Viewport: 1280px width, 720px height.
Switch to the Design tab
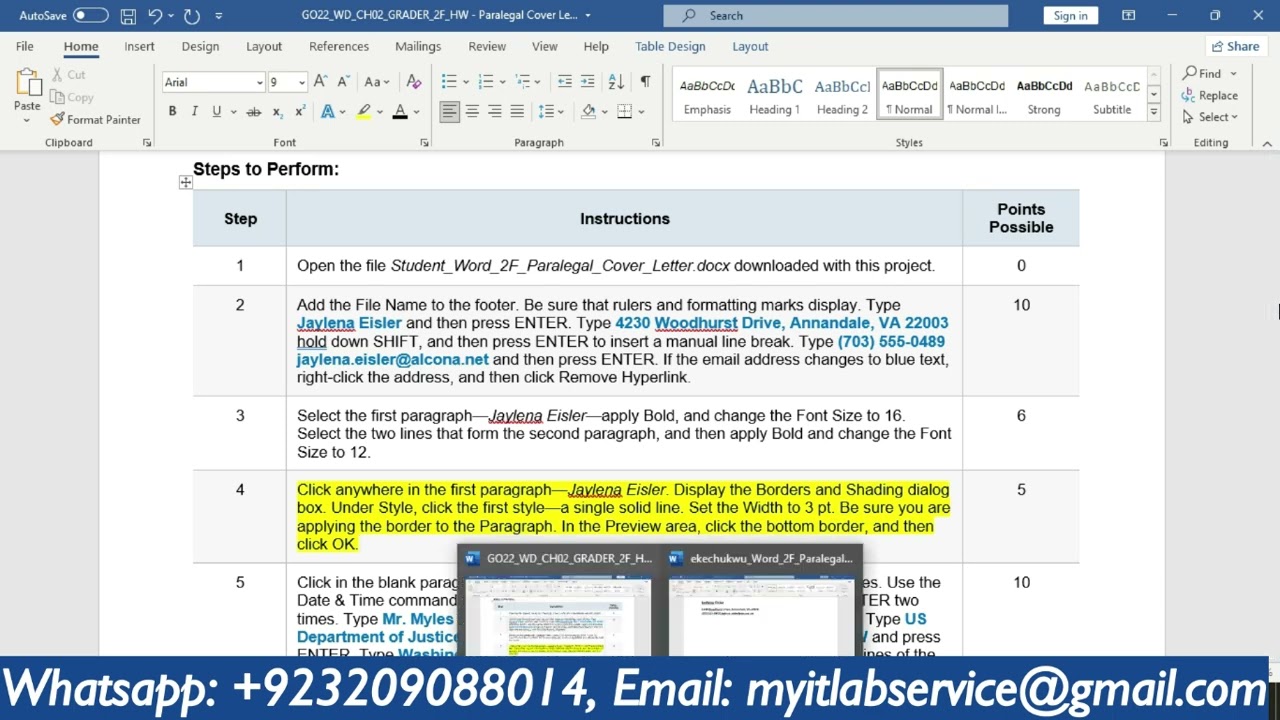200,46
